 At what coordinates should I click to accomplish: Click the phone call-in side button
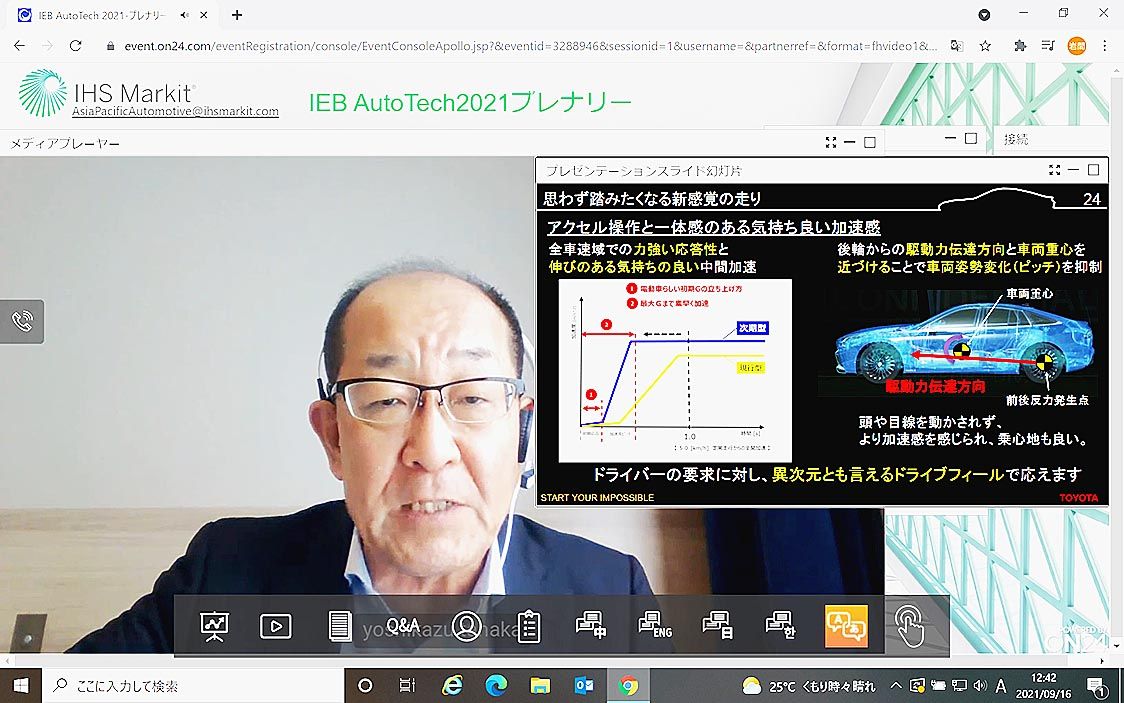point(22,321)
